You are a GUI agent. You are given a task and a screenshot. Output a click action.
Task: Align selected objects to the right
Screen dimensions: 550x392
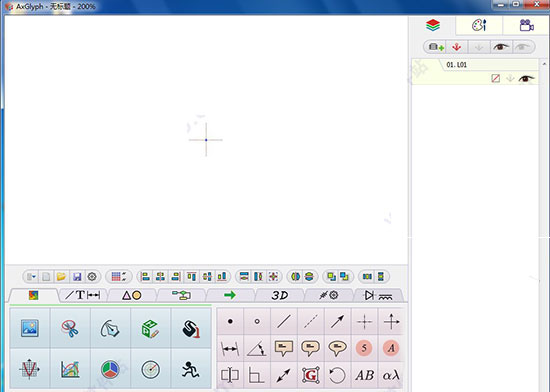(x=176, y=277)
